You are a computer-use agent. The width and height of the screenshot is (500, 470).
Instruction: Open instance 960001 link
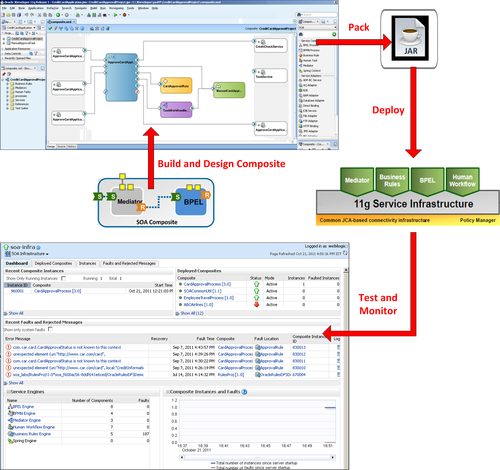[x=17, y=291]
